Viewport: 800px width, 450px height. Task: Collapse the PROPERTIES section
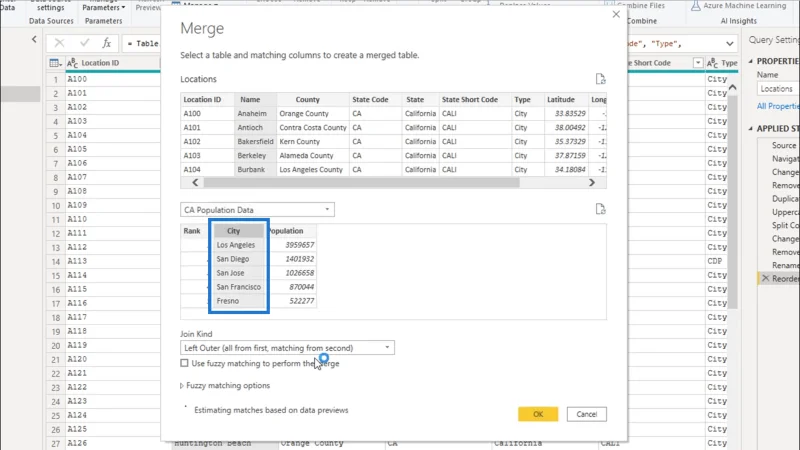(751, 61)
